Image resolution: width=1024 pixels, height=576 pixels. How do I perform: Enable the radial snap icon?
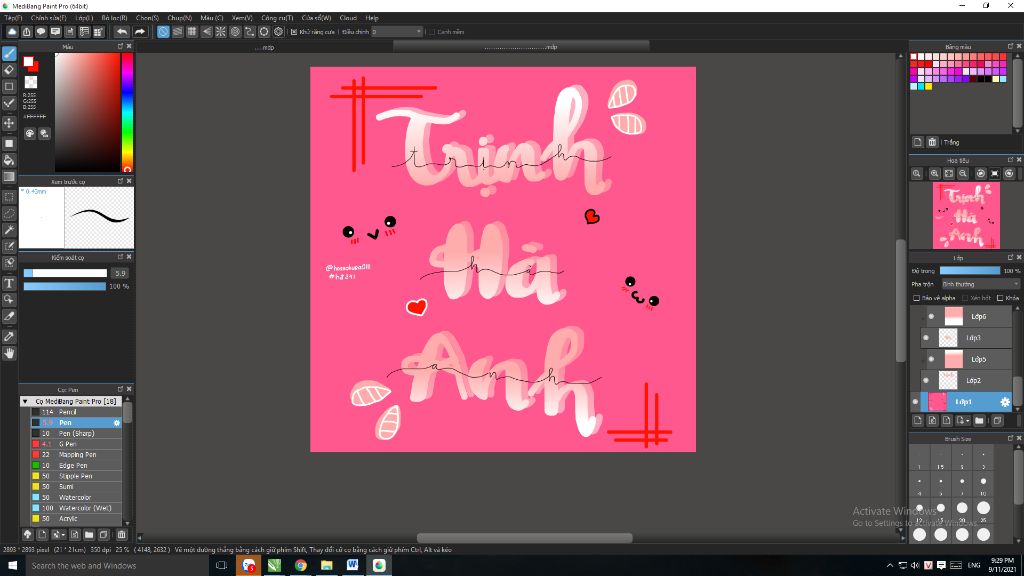click(221, 31)
